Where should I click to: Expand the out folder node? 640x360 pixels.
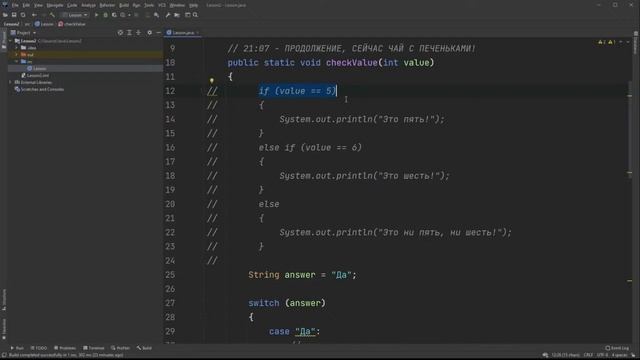click(17, 55)
